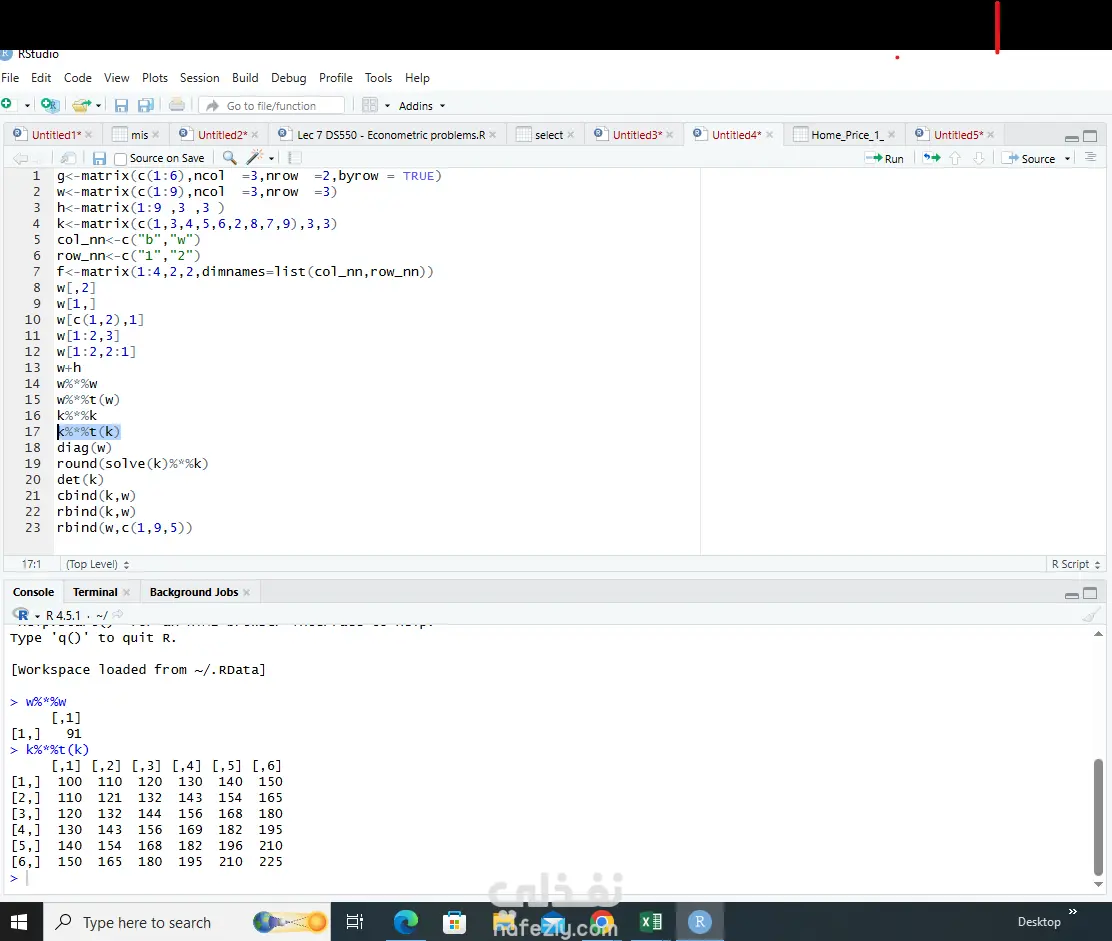
Task: Click the Windows Start button
Action: point(20,922)
